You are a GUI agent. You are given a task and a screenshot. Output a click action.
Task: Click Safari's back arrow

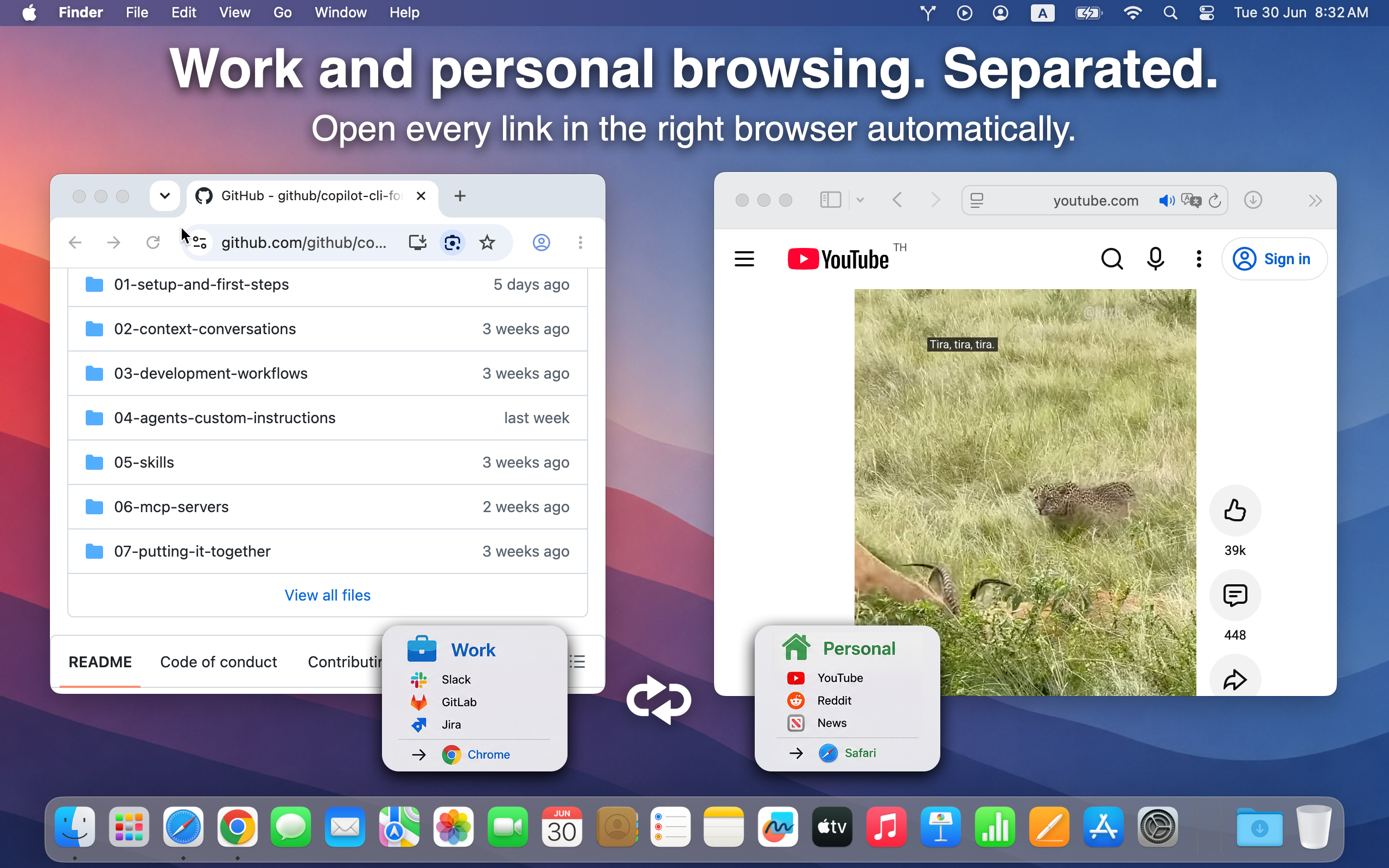coord(897,200)
